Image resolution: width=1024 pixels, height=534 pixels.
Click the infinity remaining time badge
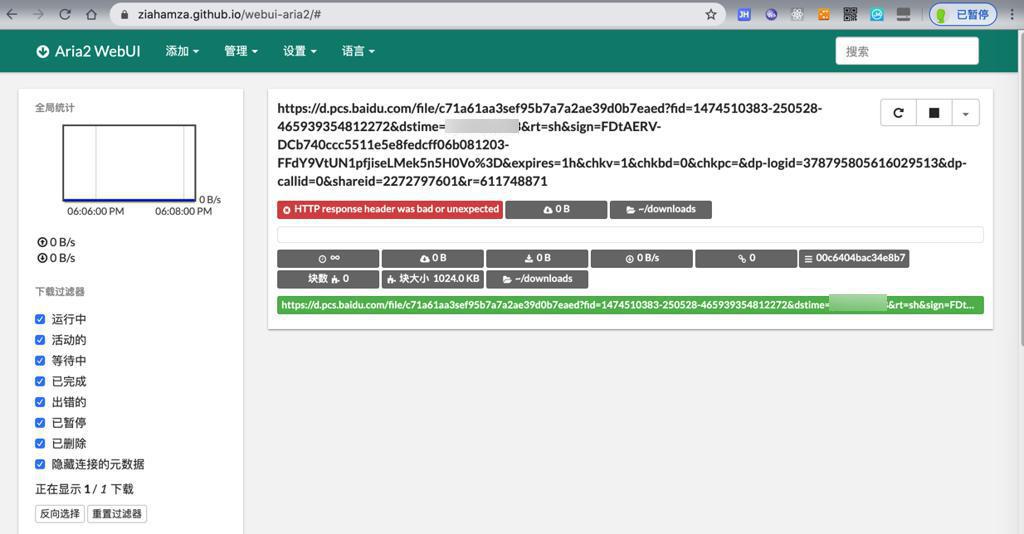click(x=328, y=259)
